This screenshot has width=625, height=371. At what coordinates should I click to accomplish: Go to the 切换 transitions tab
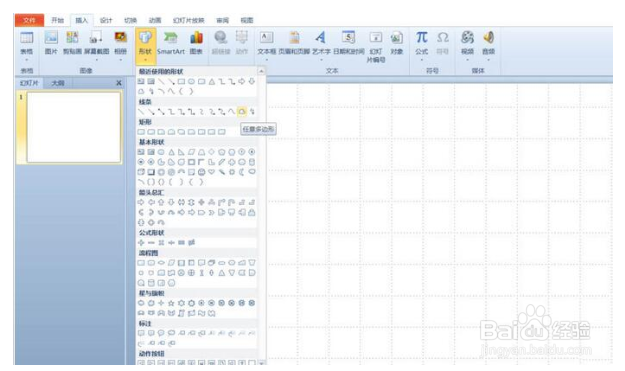pyautogui.click(x=130, y=20)
